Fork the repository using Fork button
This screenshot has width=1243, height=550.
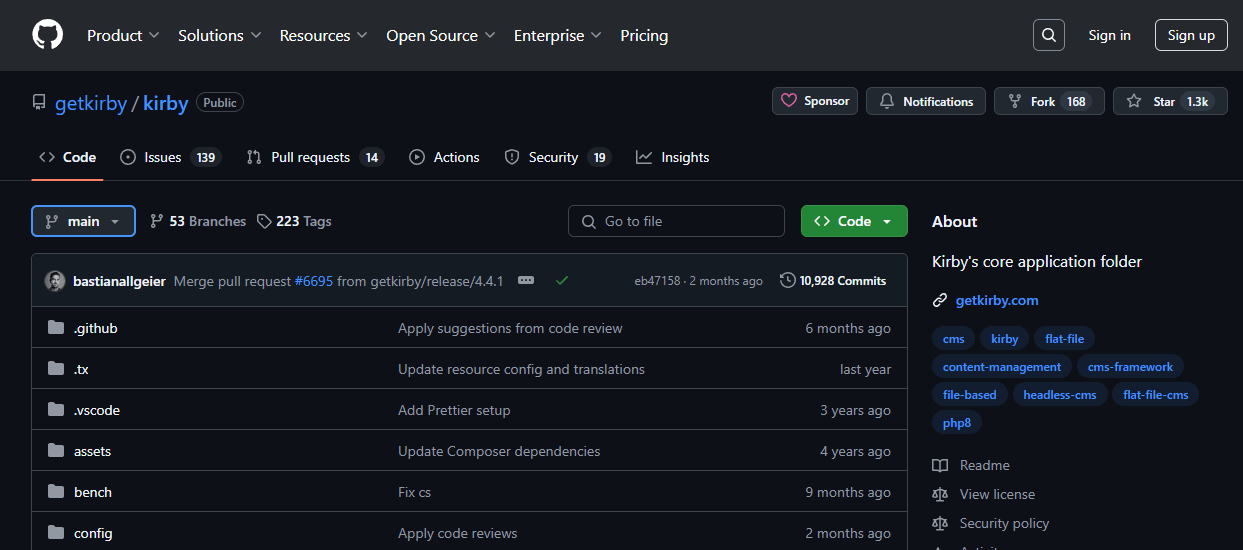tap(1049, 101)
